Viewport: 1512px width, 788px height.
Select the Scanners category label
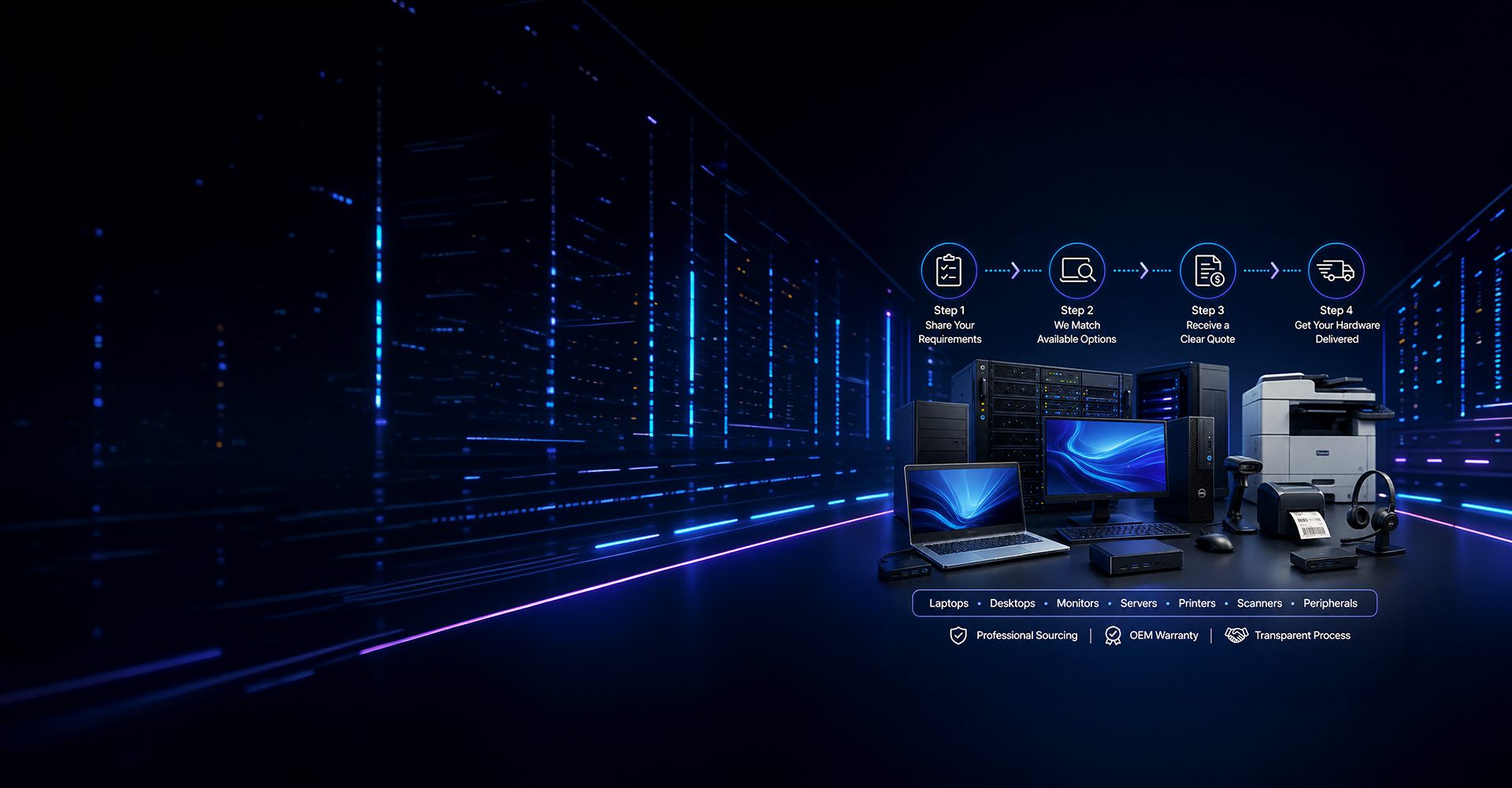pyautogui.click(x=1259, y=603)
